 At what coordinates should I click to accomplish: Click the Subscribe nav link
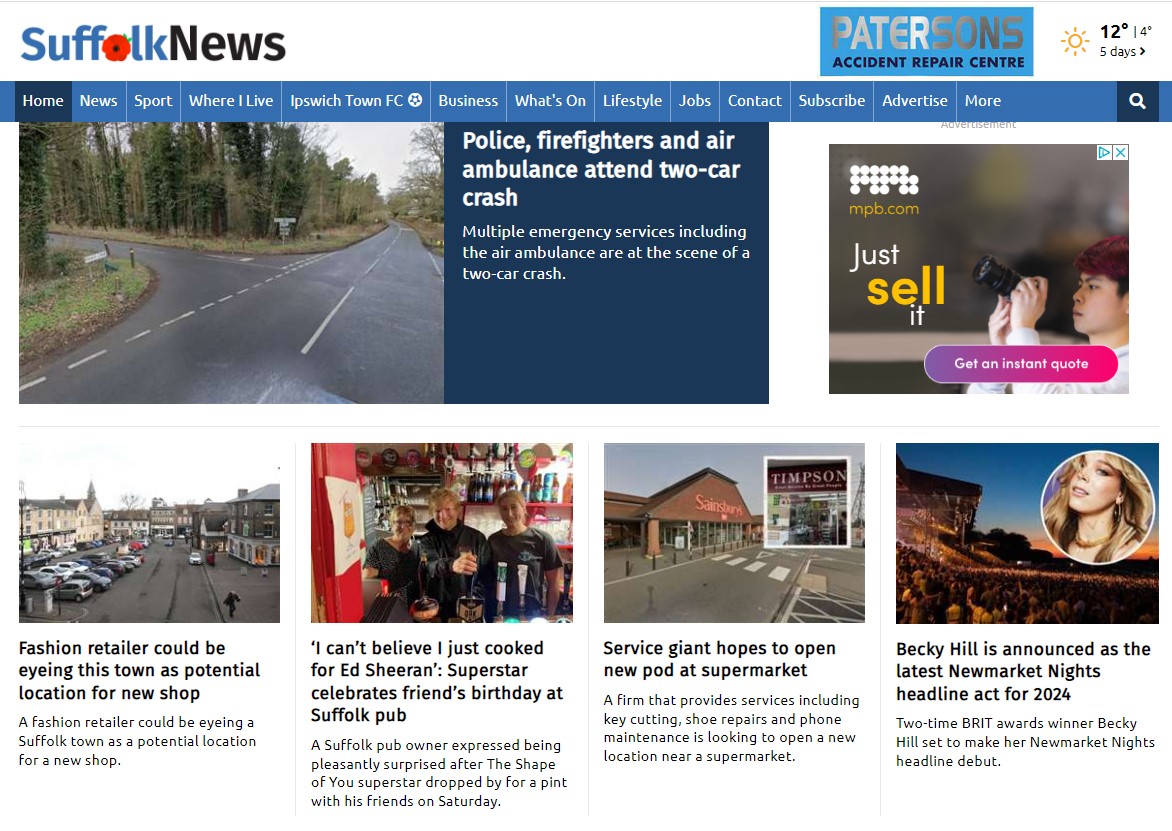point(831,101)
